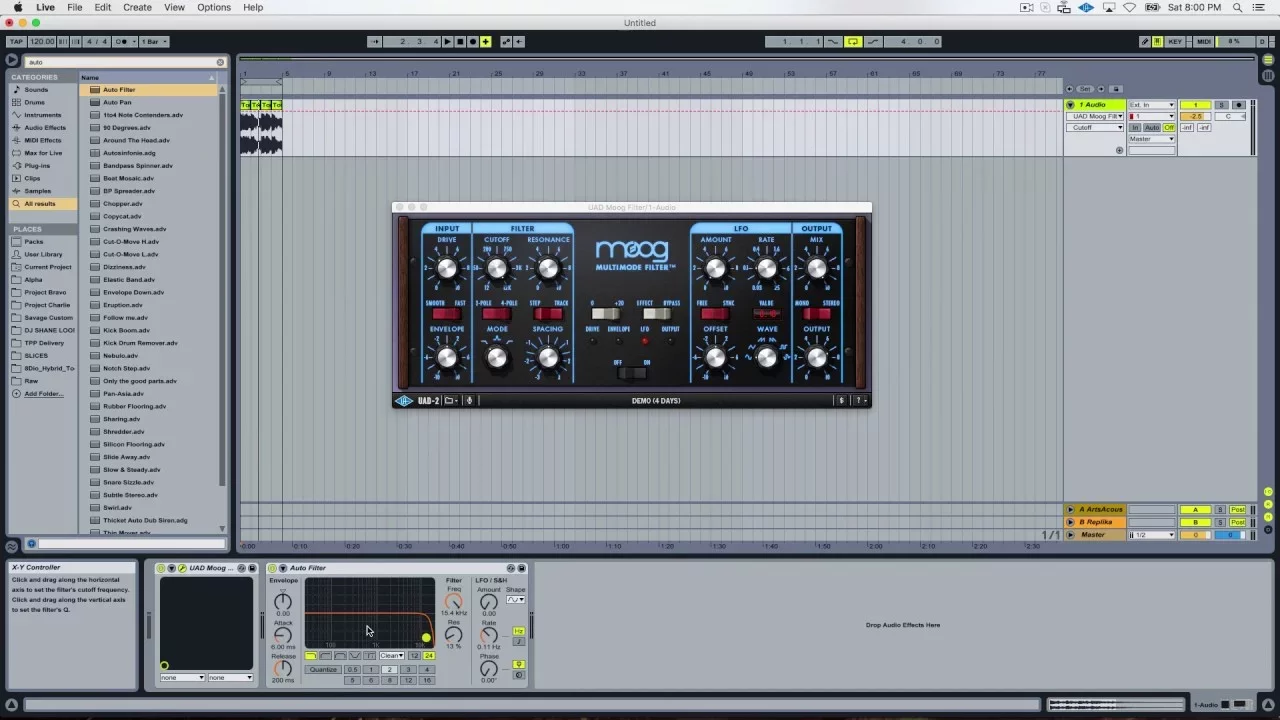This screenshot has height=720, width=1280.
Task: Open the View menu
Action: [x=174, y=7]
